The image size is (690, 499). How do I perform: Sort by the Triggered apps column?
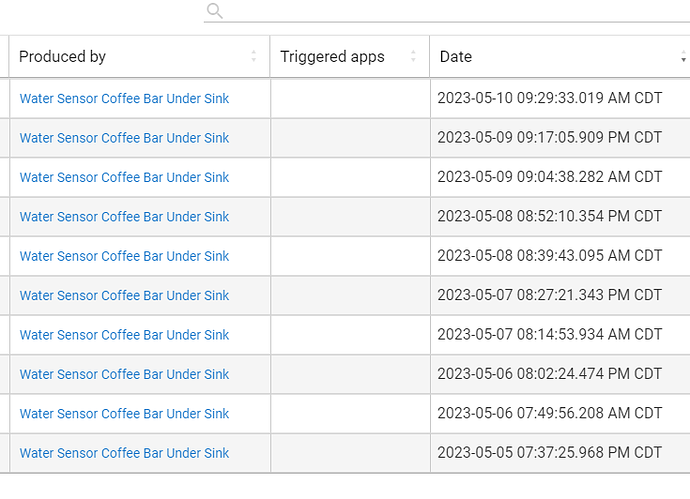[332, 57]
